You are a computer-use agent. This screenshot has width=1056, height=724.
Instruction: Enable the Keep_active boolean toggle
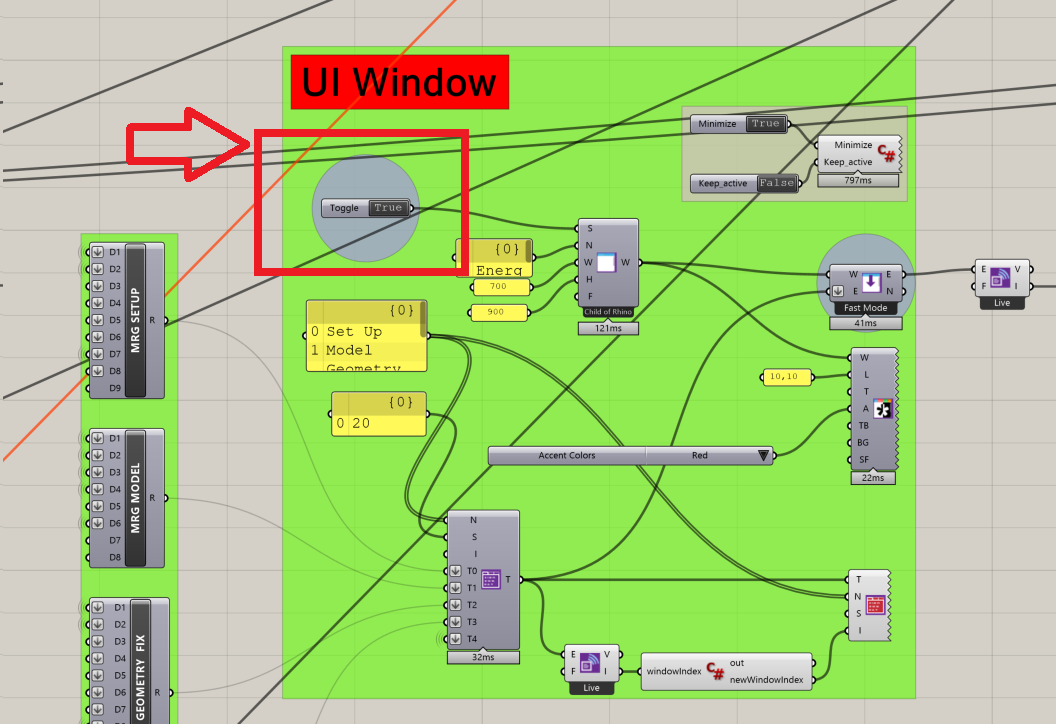[776, 183]
